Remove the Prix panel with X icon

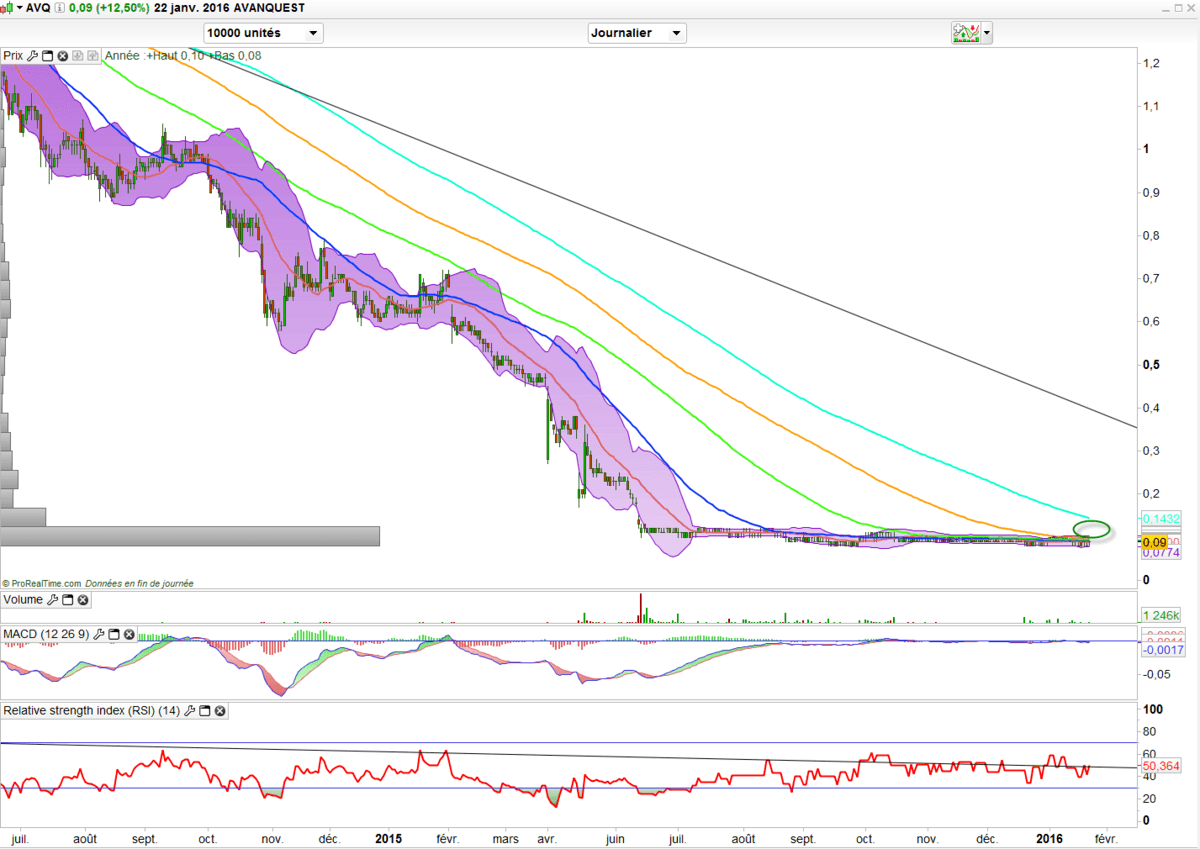point(62,56)
